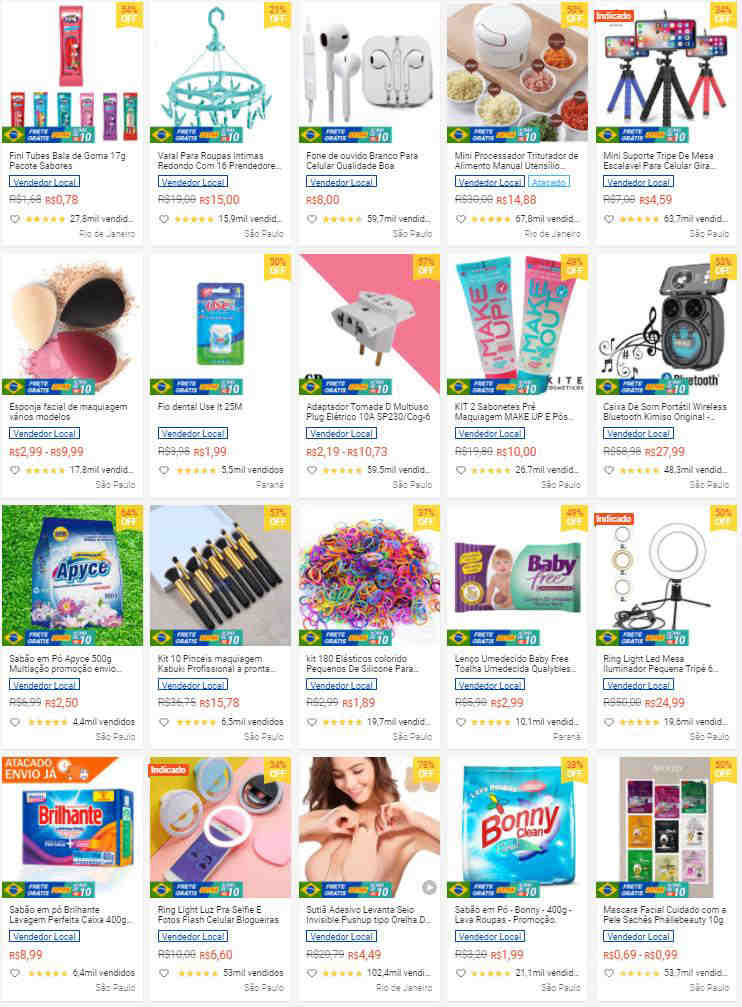This screenshot has height=1007, width=742.
Task: Click five-star rating on KIT 2 Sabonetes
Action: coord(490,470)
